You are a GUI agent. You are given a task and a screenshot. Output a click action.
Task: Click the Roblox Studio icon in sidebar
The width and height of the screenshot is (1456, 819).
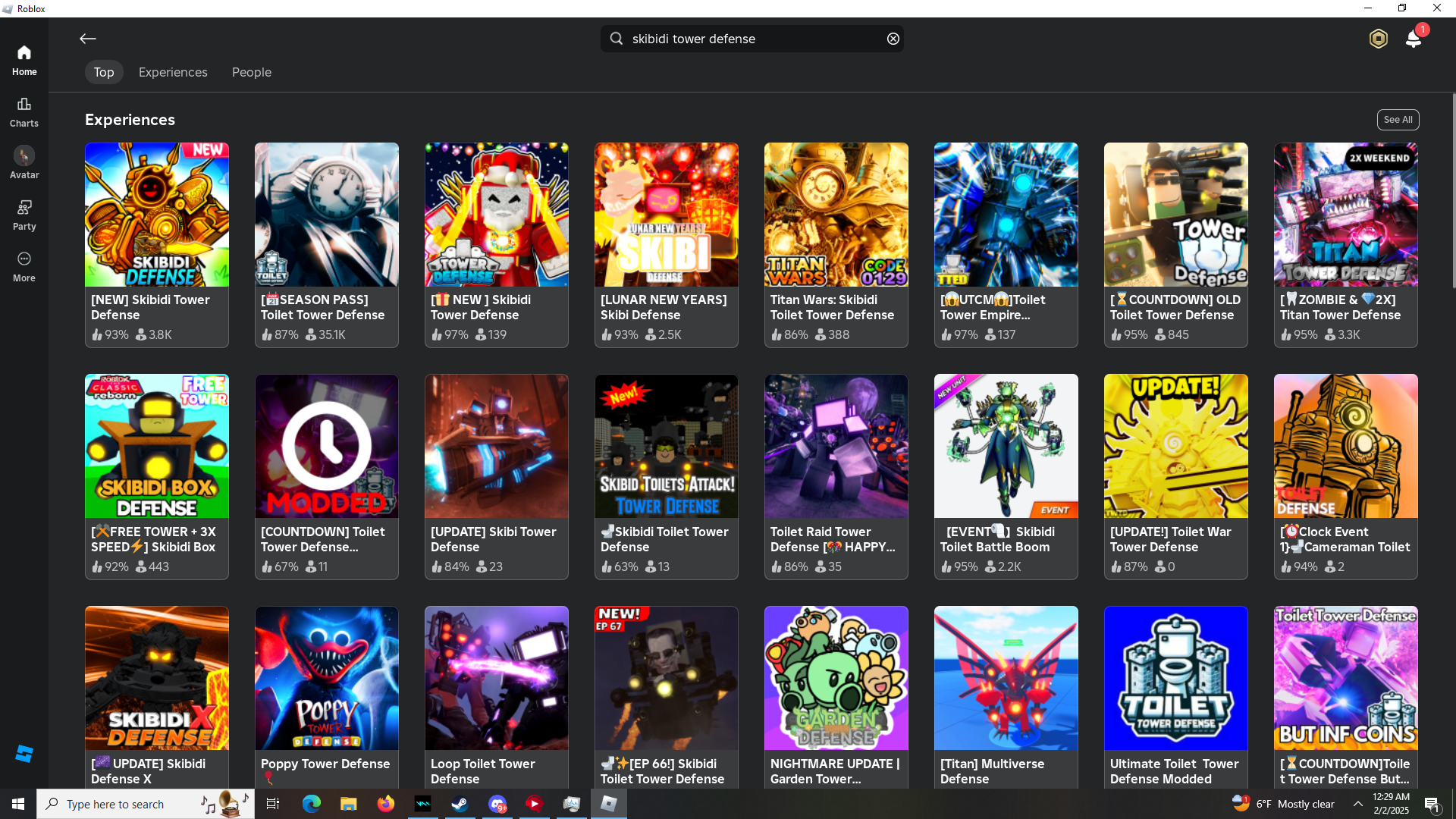pos(24,754)
